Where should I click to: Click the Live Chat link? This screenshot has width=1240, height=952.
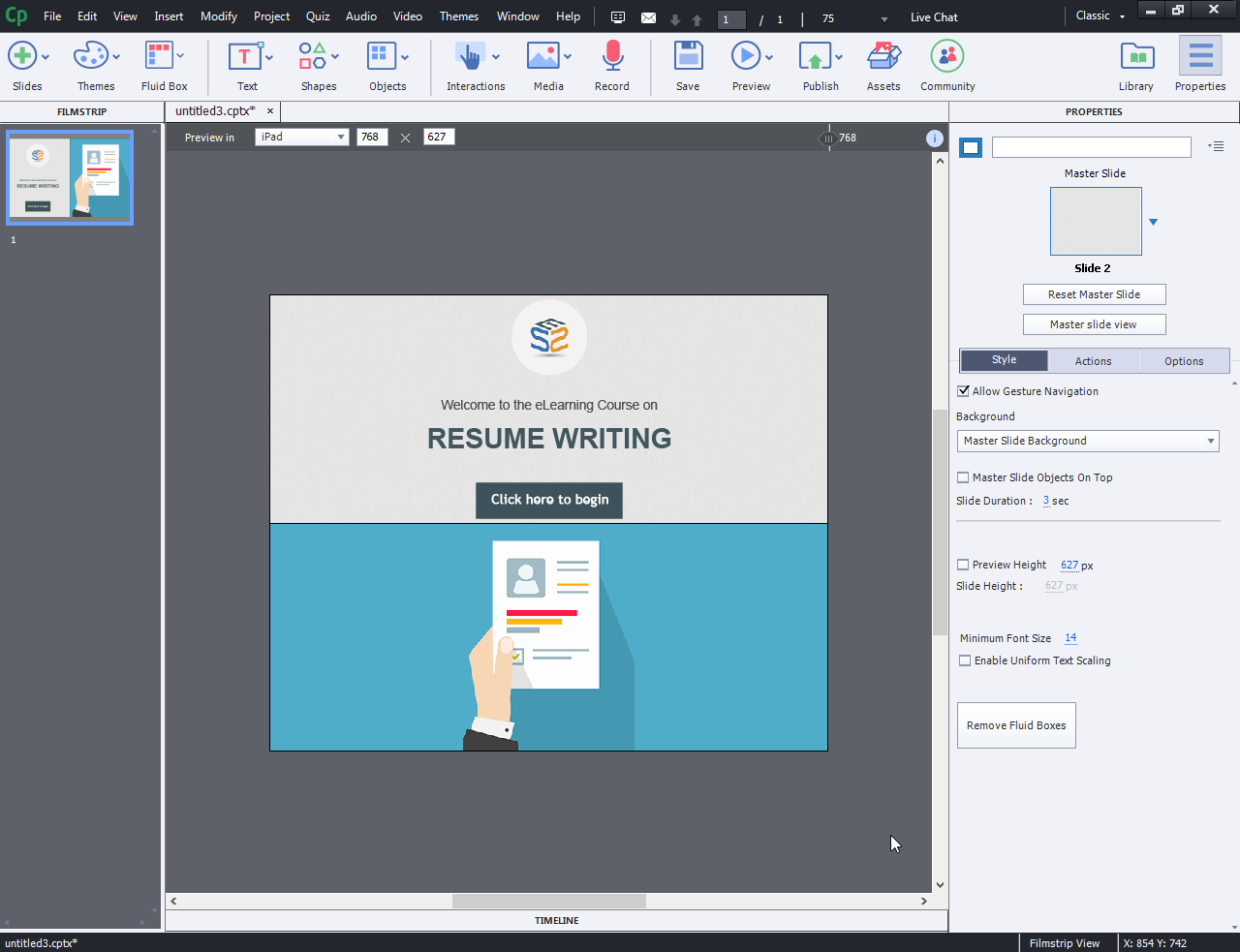(x=934, y=17)
